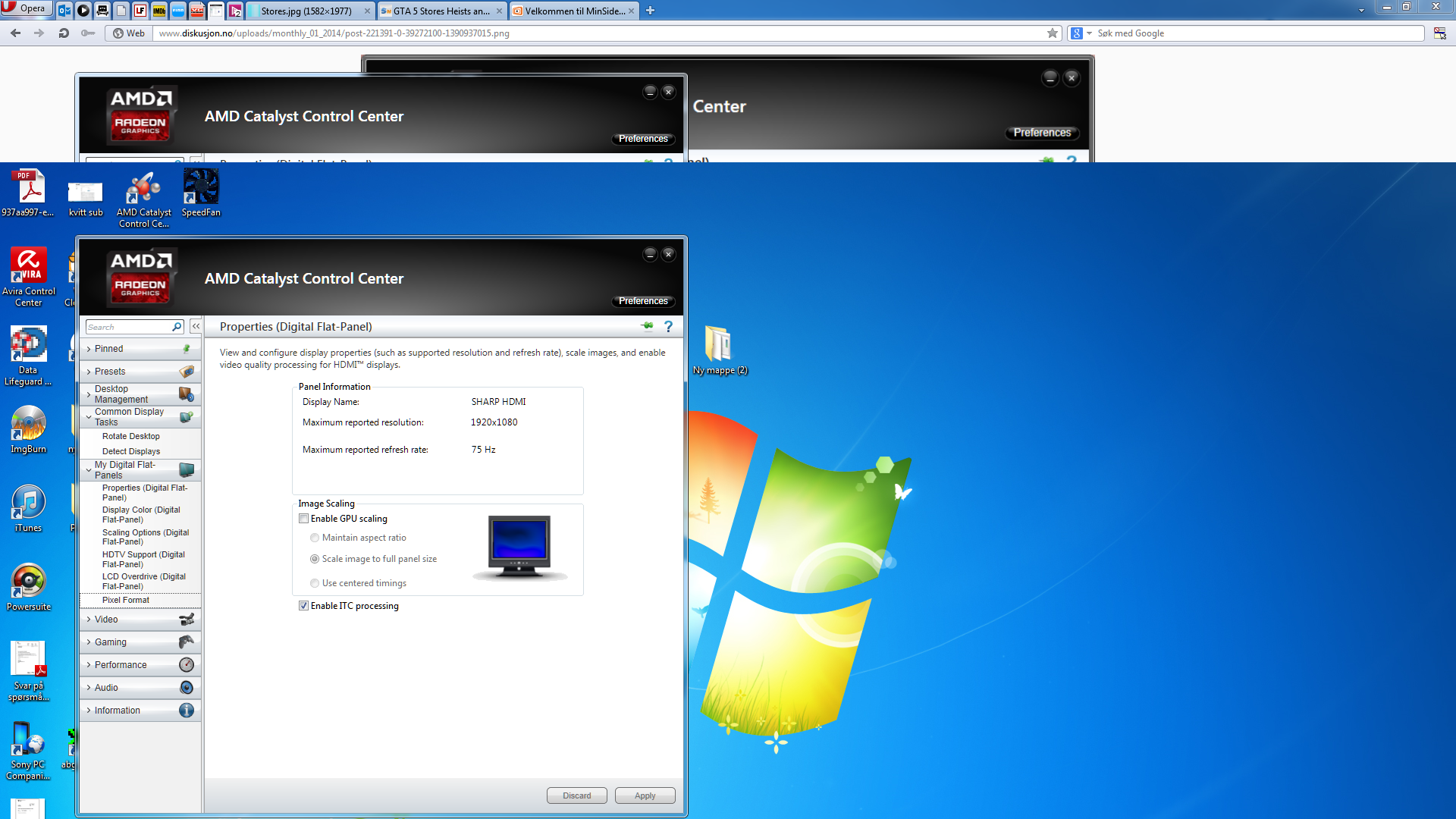
Task: Click the password wand key icon
Action: (88, 33)
